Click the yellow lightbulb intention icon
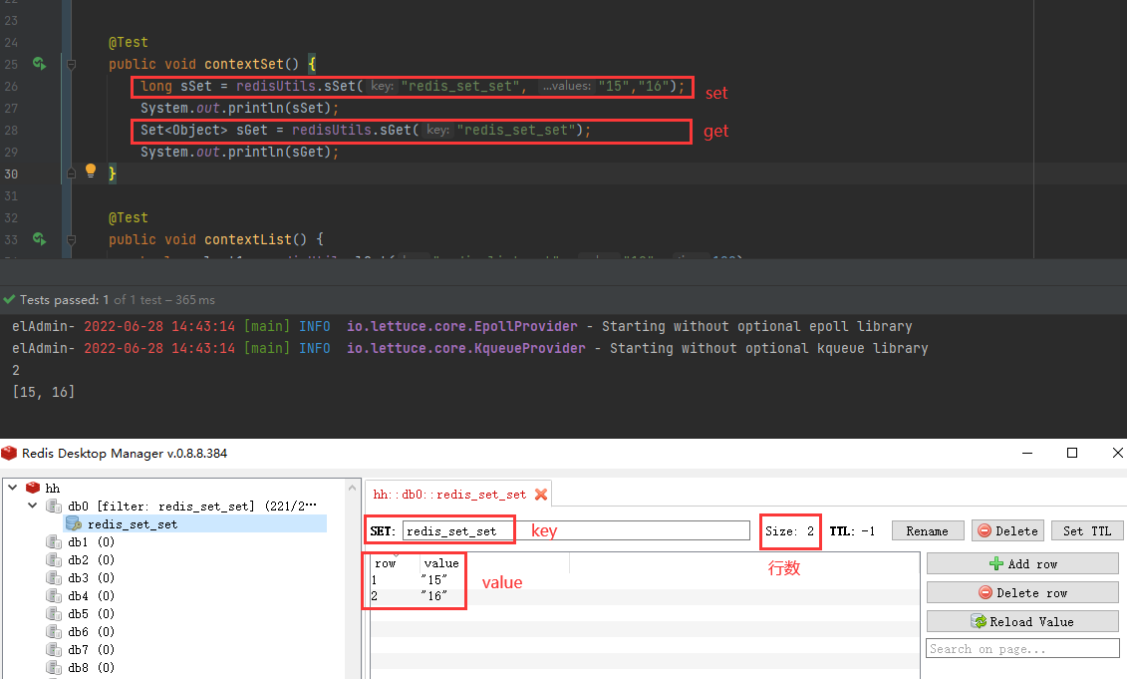Screen dimensions: 1127x680 pos(91,170)
